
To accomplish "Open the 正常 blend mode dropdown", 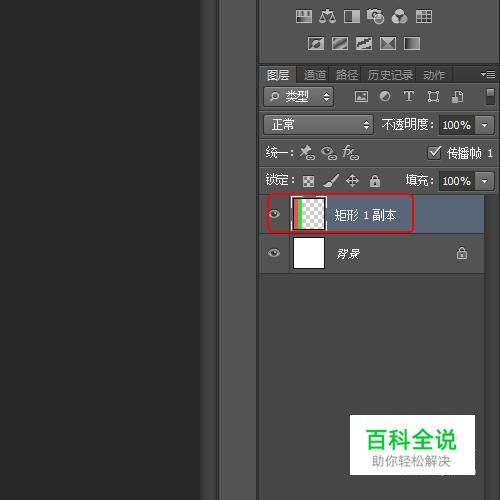I will click(x=318, y=125).
